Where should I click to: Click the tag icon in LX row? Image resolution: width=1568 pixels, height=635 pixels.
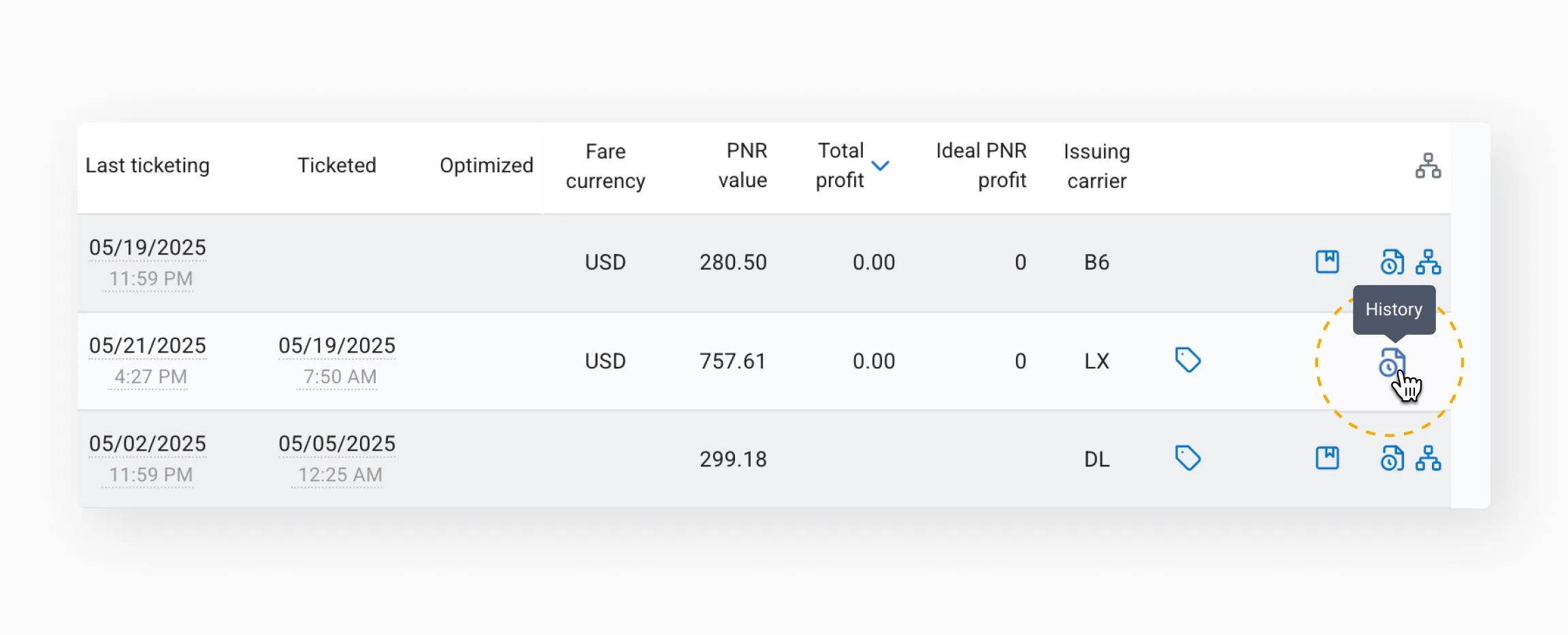pos(1188,360)
